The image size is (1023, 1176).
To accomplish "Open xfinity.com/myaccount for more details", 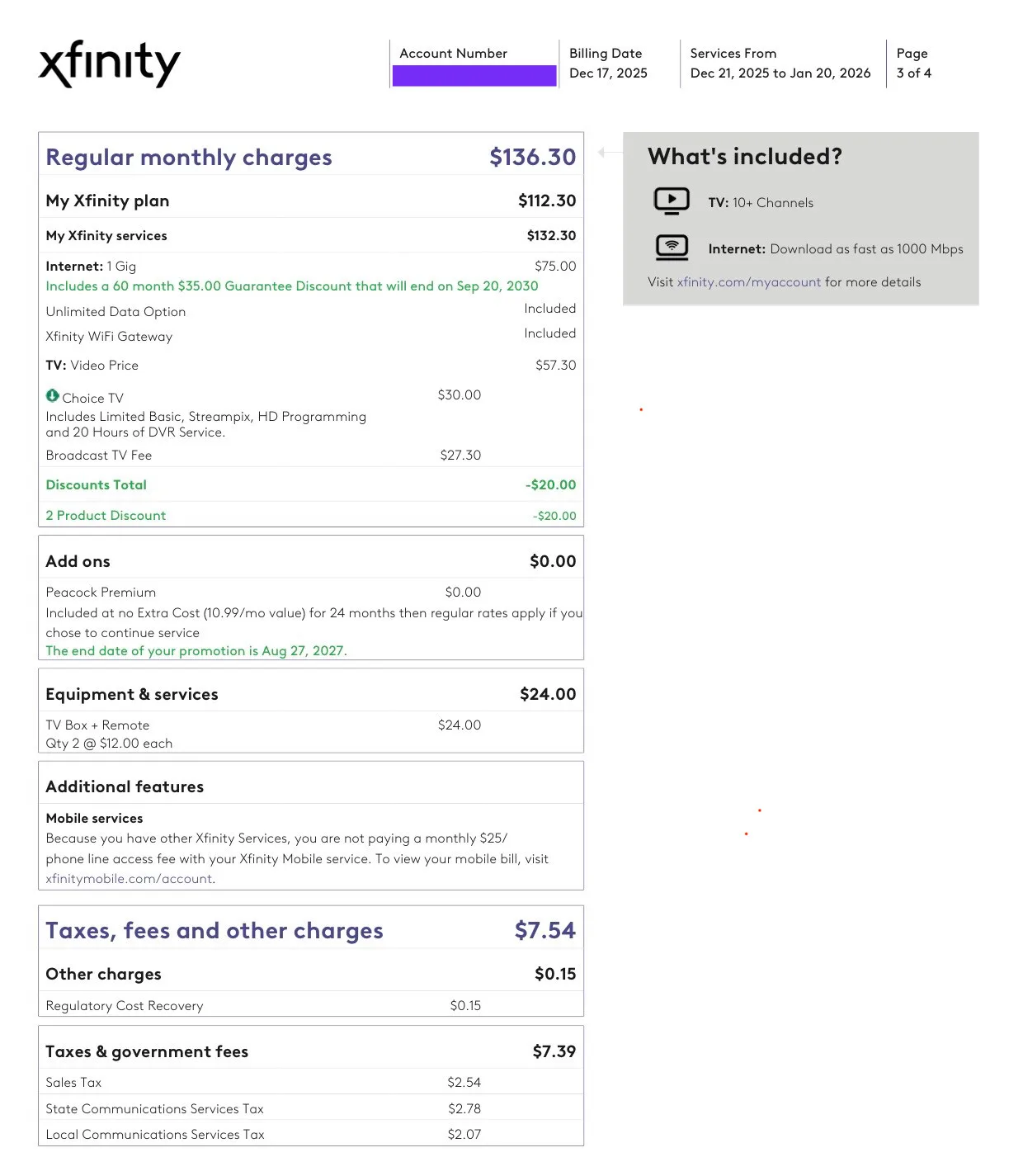I will coord(747,281).
